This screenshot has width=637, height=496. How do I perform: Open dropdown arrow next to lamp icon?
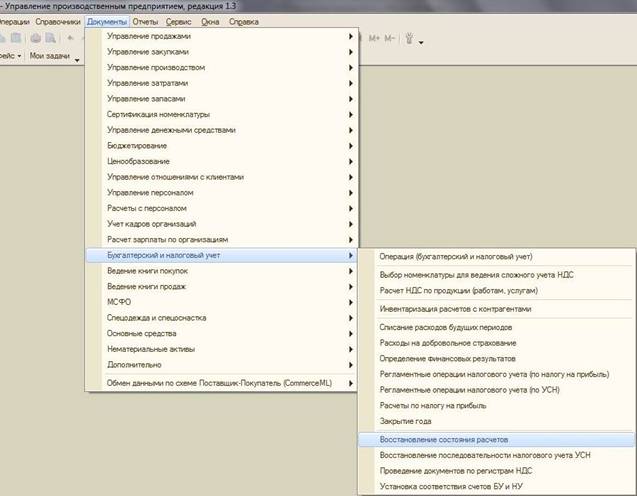click(421, 42)
